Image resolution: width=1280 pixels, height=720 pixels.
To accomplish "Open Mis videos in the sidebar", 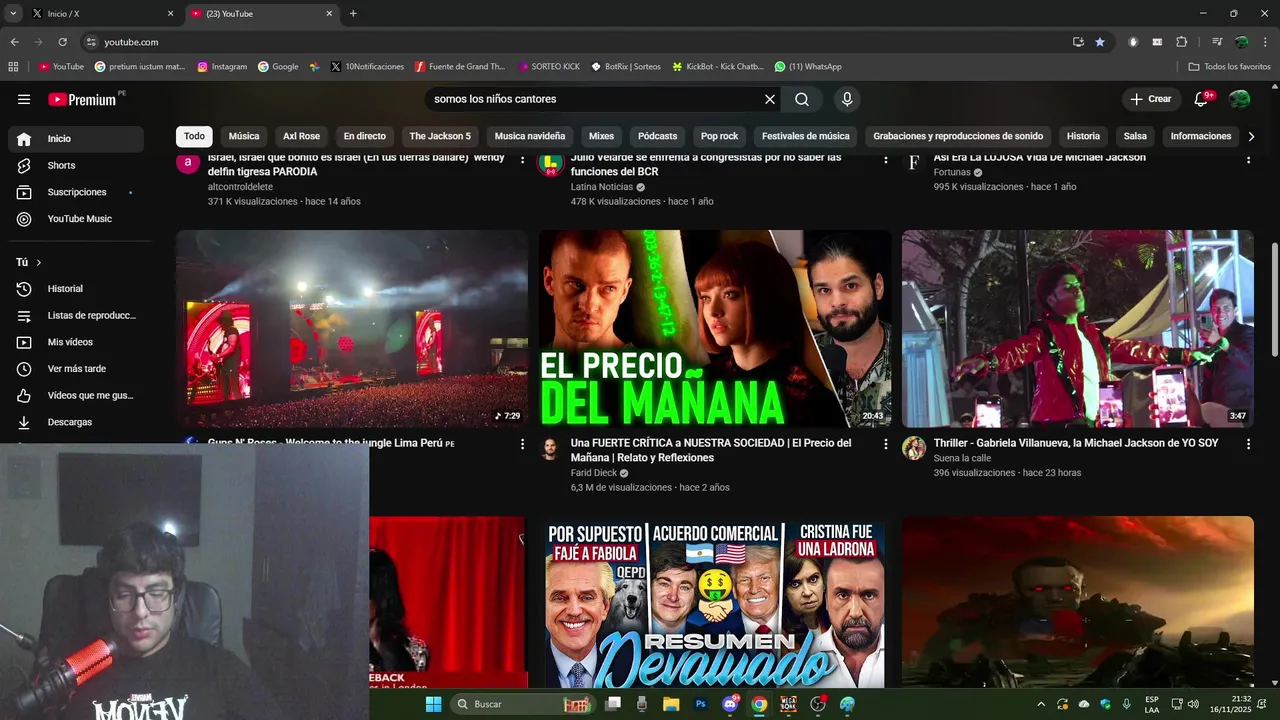I will (x=76, y=342).
